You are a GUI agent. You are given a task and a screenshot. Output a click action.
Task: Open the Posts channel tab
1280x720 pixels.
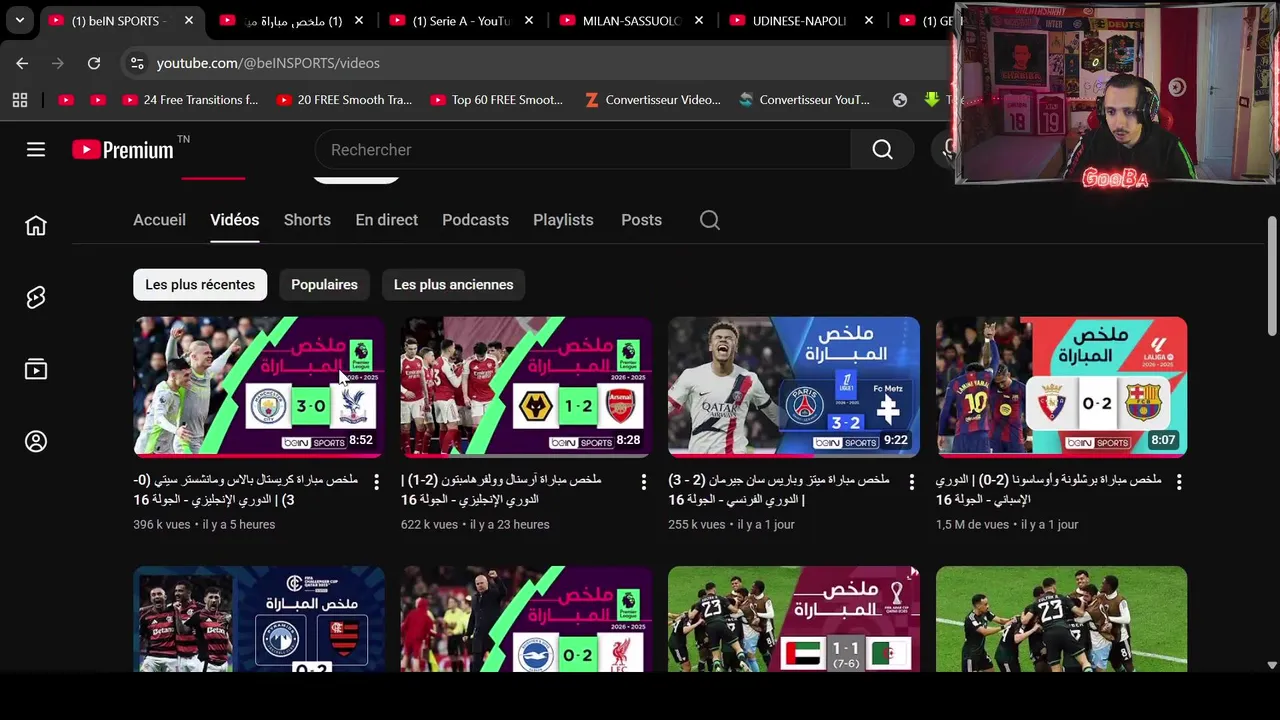641,220
